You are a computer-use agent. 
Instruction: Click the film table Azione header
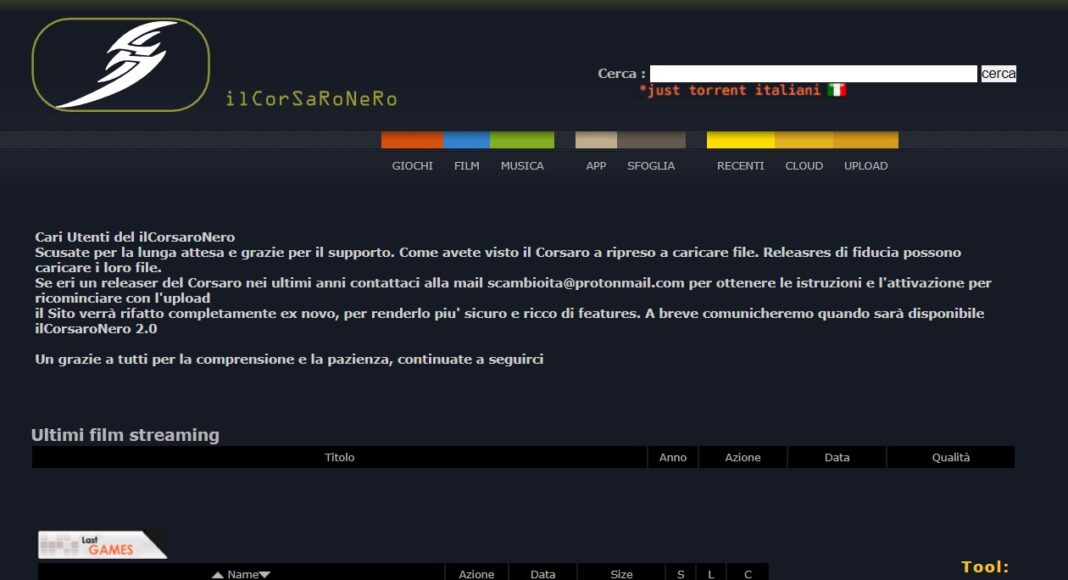(x=742, y=457)
